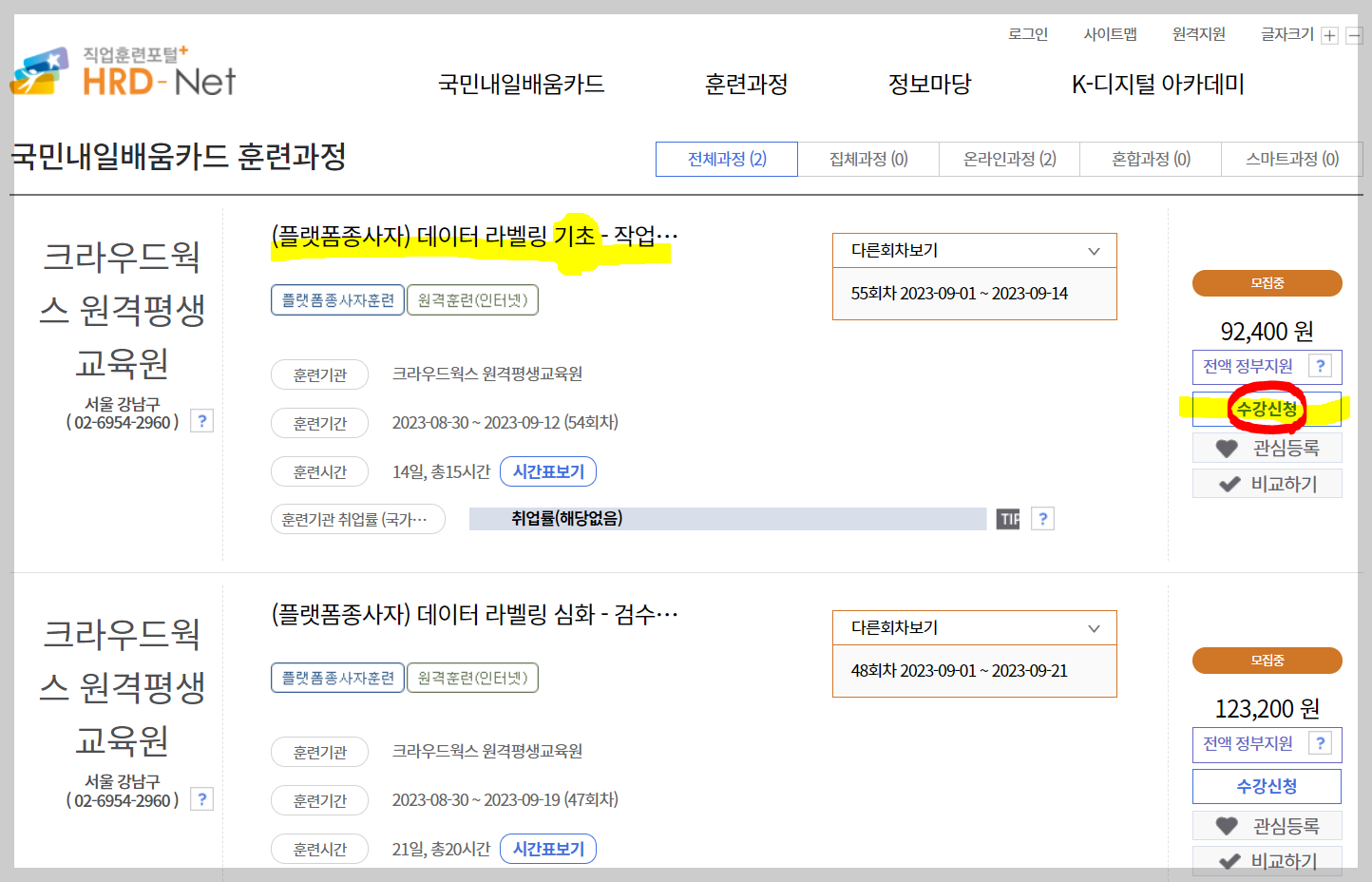Click 시간표보기 for 14일, 총15시간 course
The image size is (1372, 882).
[x=548, y=471]
